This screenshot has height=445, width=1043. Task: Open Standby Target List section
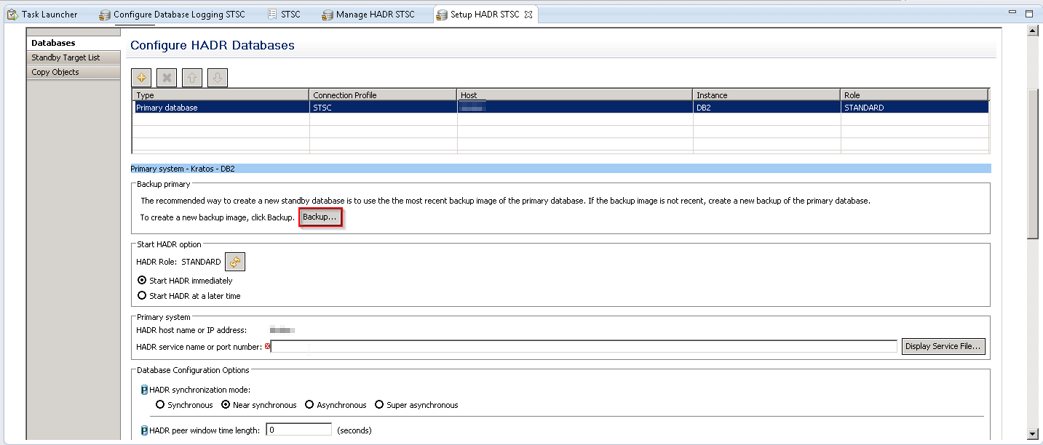pyautogui.click(x=65, y=58)
